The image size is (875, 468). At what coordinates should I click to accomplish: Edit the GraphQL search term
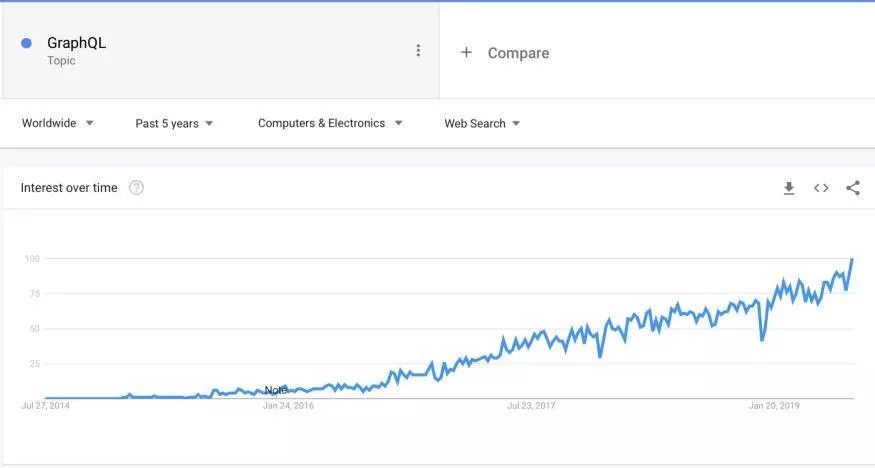click(76, 43)
